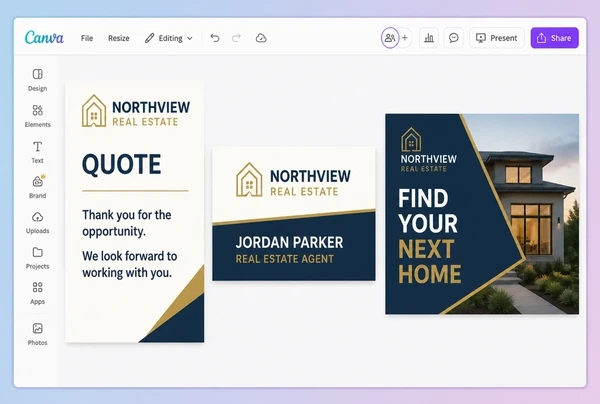The width and height of the screenshot is (600, 404).
Task: Click the Canva home logo
Action: tap(44, 38)
